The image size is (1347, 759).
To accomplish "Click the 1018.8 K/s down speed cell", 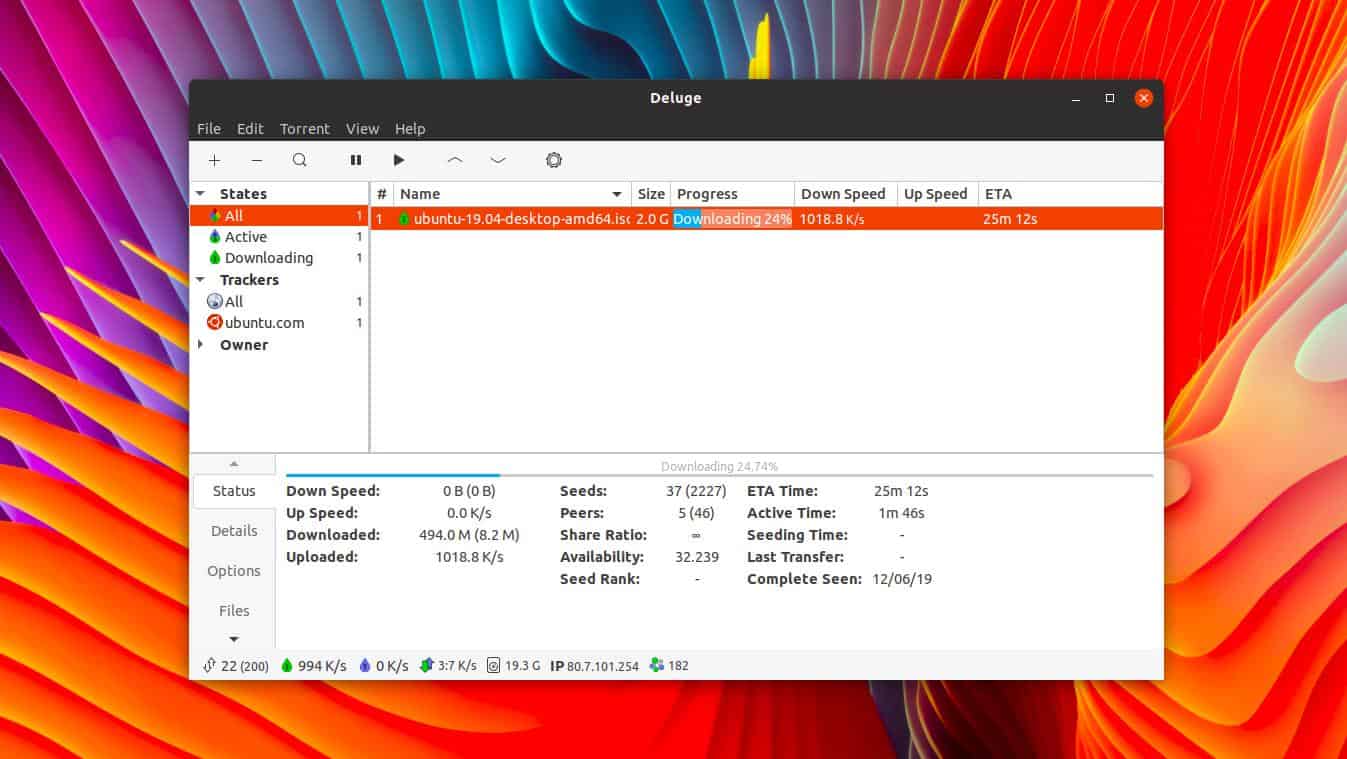I will pos(832,219).
